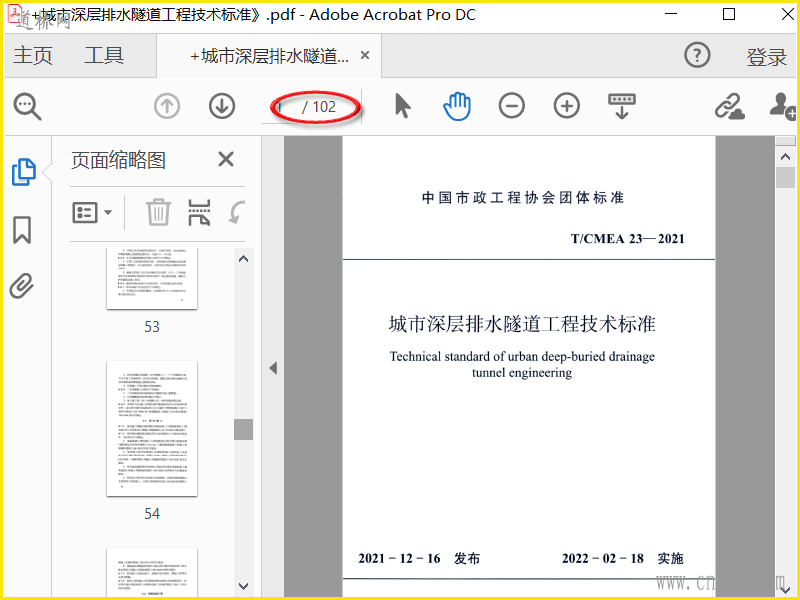Click the document scrollbar handle
800x600 pixels.
(785, 178)
